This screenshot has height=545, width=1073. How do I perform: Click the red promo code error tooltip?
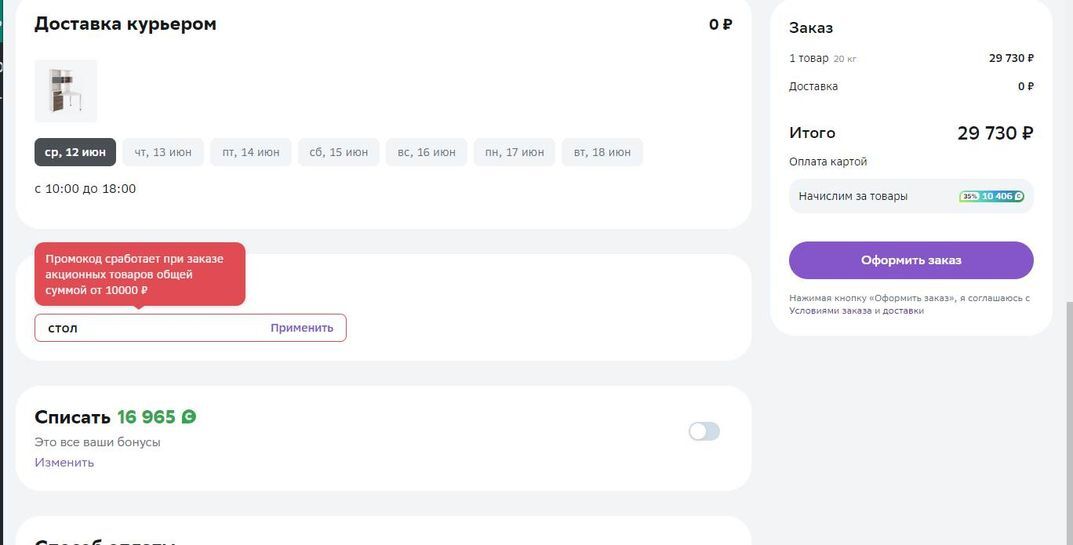[140, 274]
